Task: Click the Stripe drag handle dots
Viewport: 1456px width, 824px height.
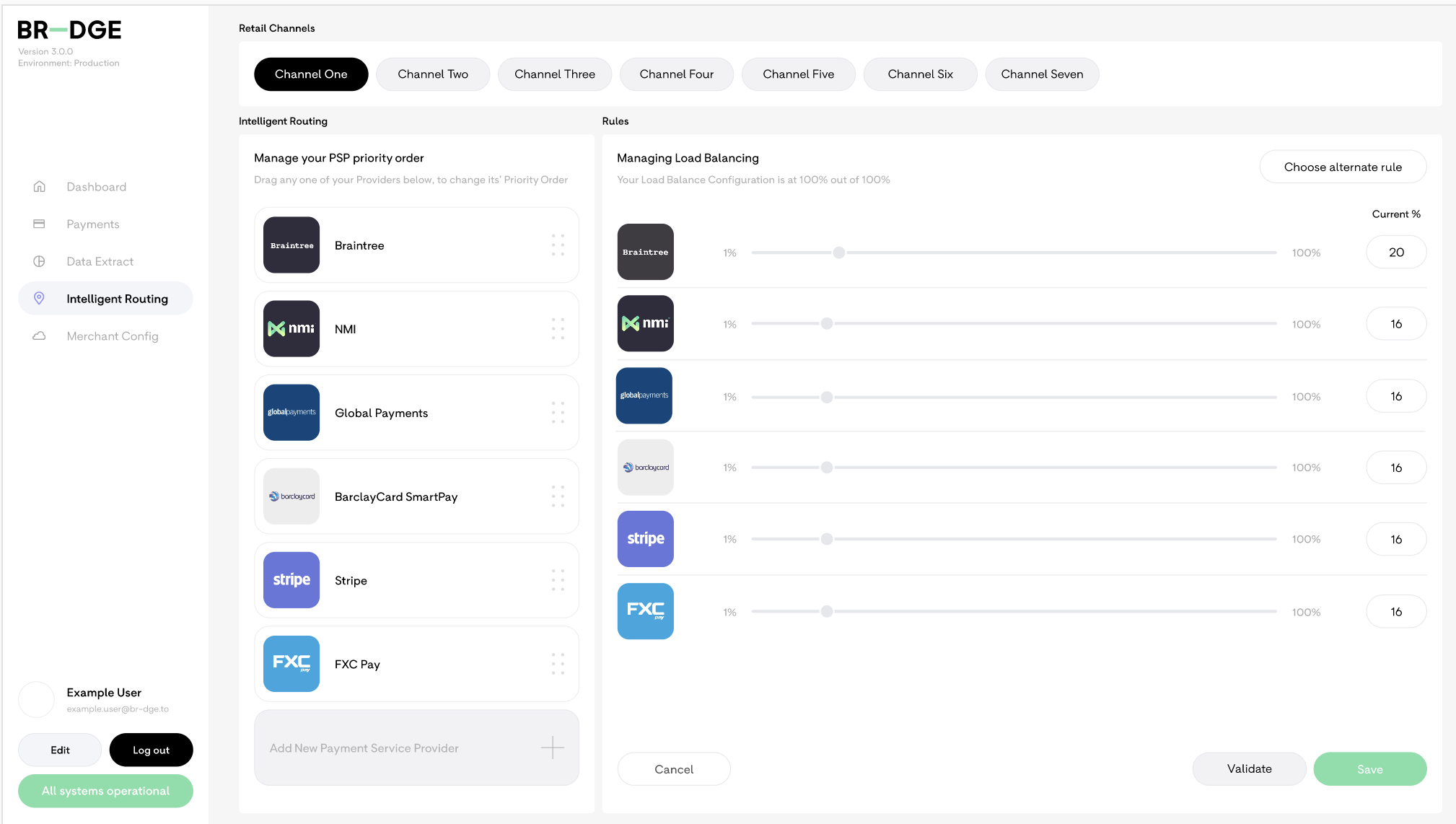Action: click(558, 580)
